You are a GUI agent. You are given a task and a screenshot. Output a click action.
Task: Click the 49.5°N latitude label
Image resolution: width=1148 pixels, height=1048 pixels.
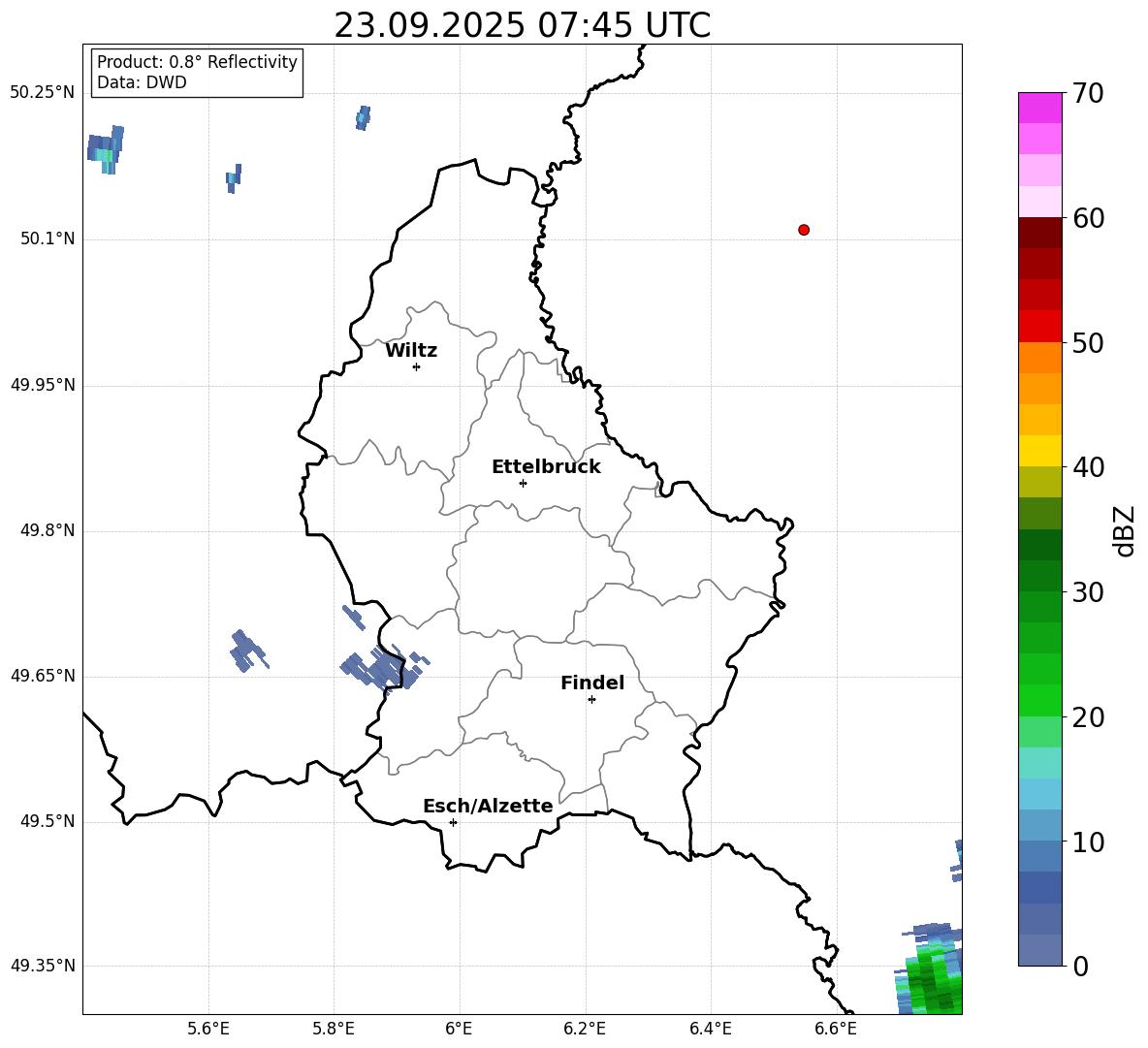click(x=48, y=821)
